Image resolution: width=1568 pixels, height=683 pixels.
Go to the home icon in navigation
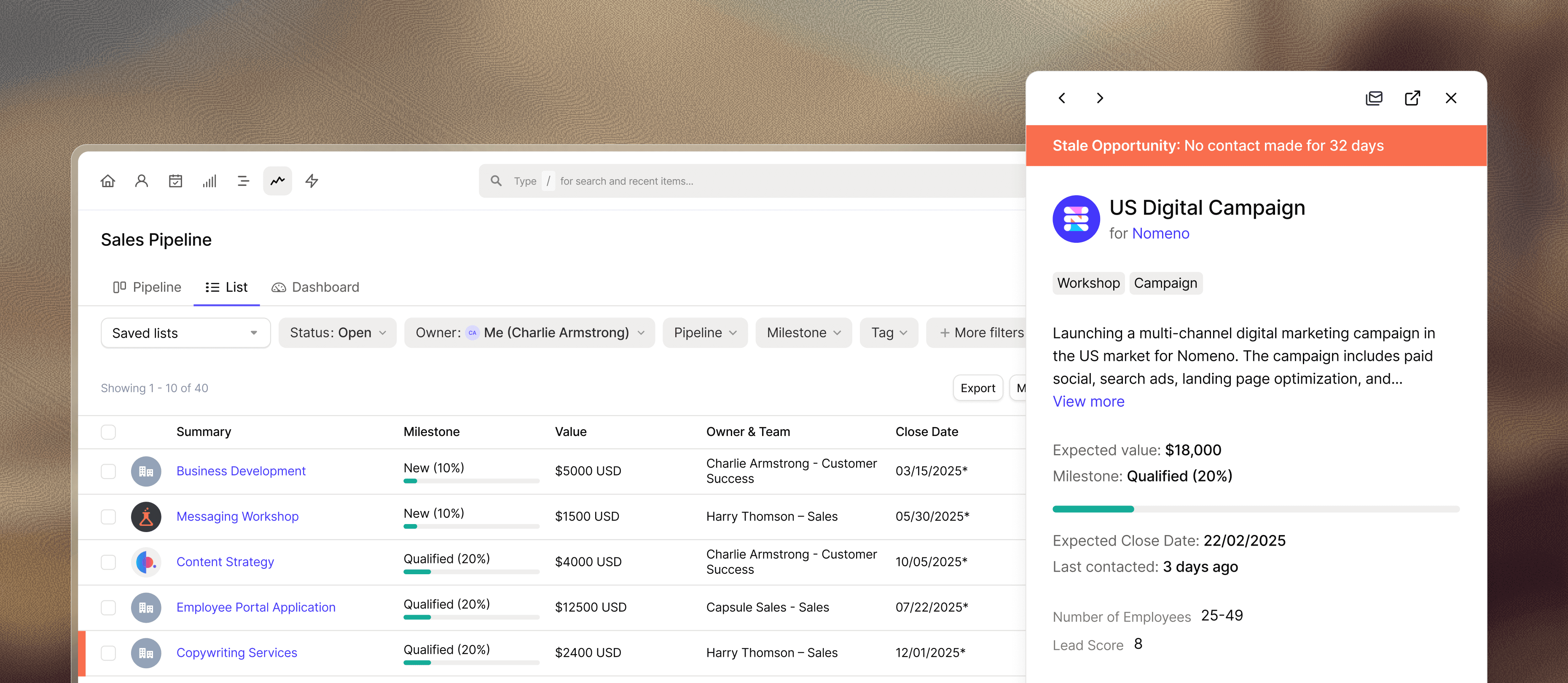[108, 181]
